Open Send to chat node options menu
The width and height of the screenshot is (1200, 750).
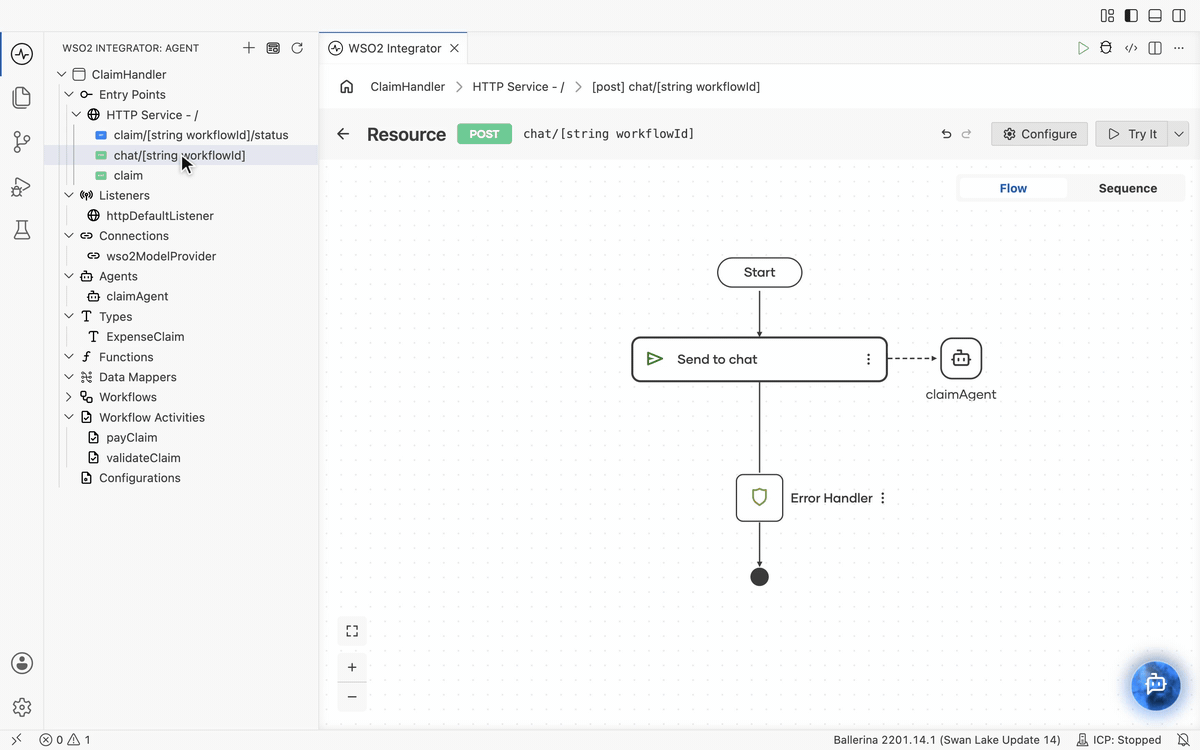click(868, 359)
